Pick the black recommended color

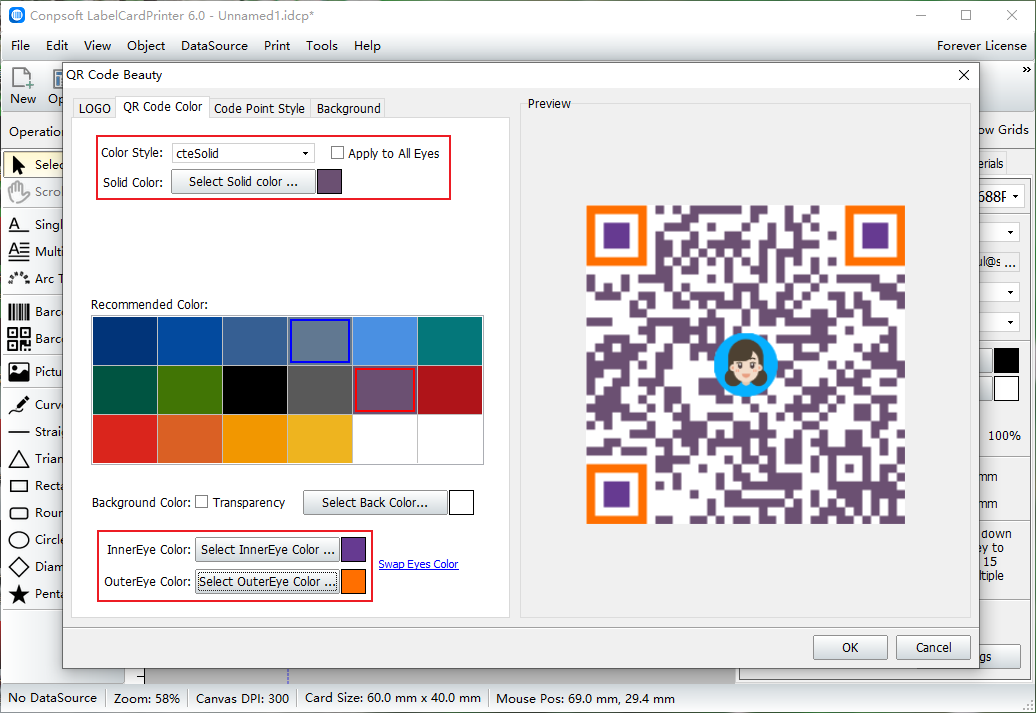pyautogui.click(x=255, y=390)
